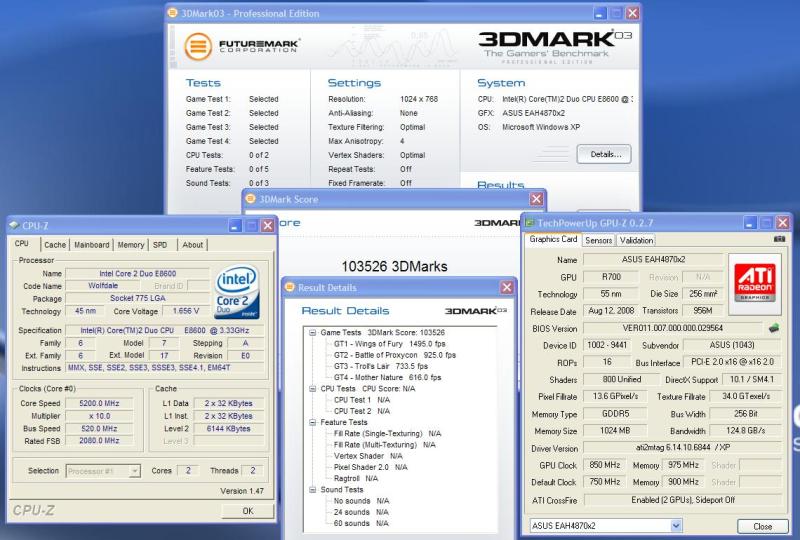Image resolution: width=800 pixels, height=540 pixels.
Task: Click the Bus Speed 520.0 MHz value
Action: click(x=99, y=429)
